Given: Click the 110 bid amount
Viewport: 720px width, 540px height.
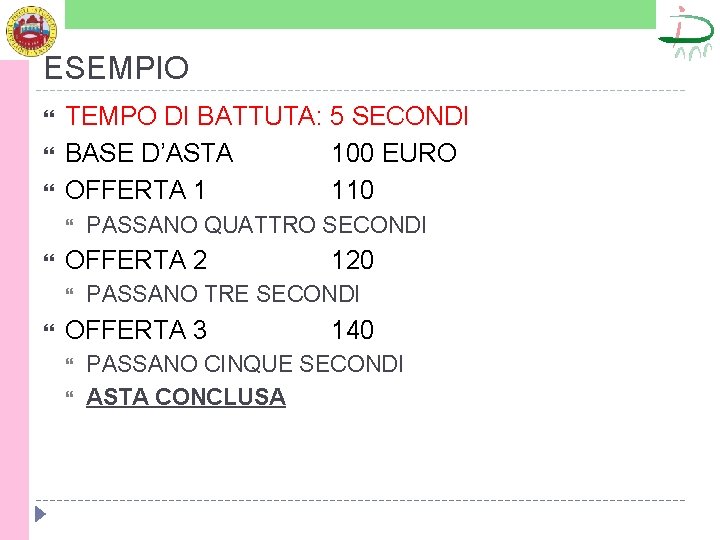Looking at the screenshot, I should tap(353, 190).
